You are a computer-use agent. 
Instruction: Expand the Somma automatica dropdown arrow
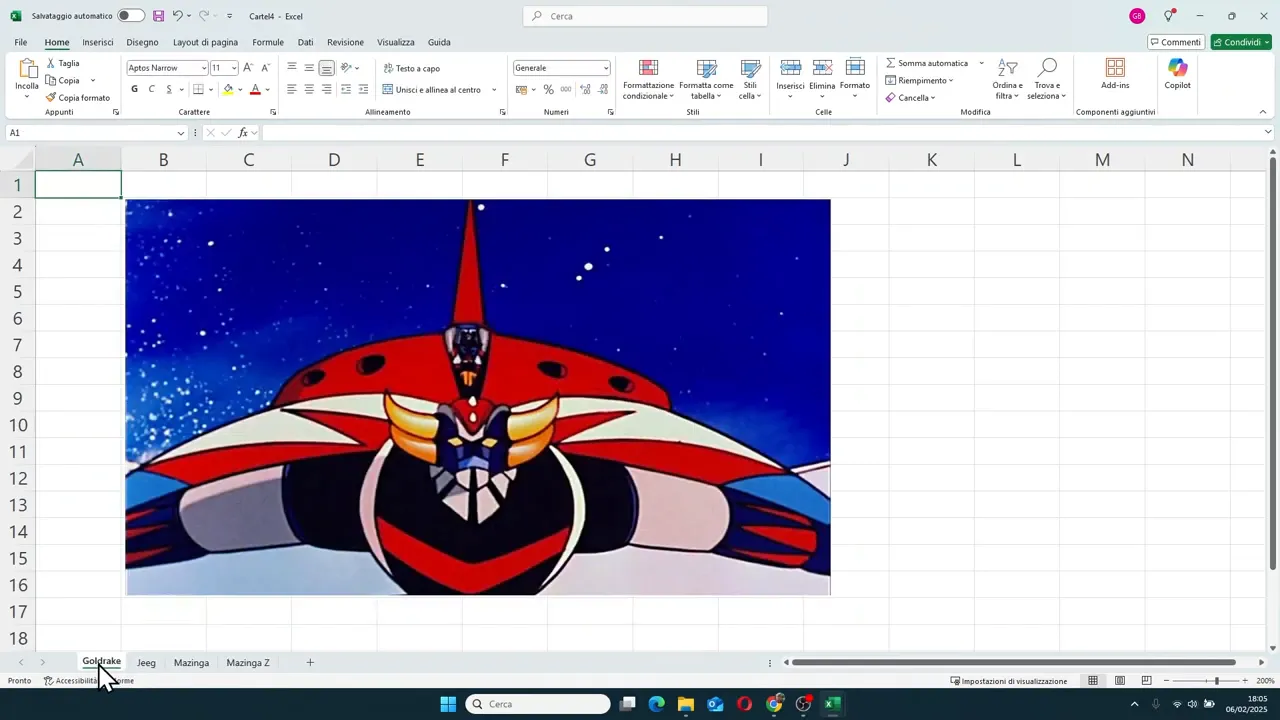[x=981, y=63]
